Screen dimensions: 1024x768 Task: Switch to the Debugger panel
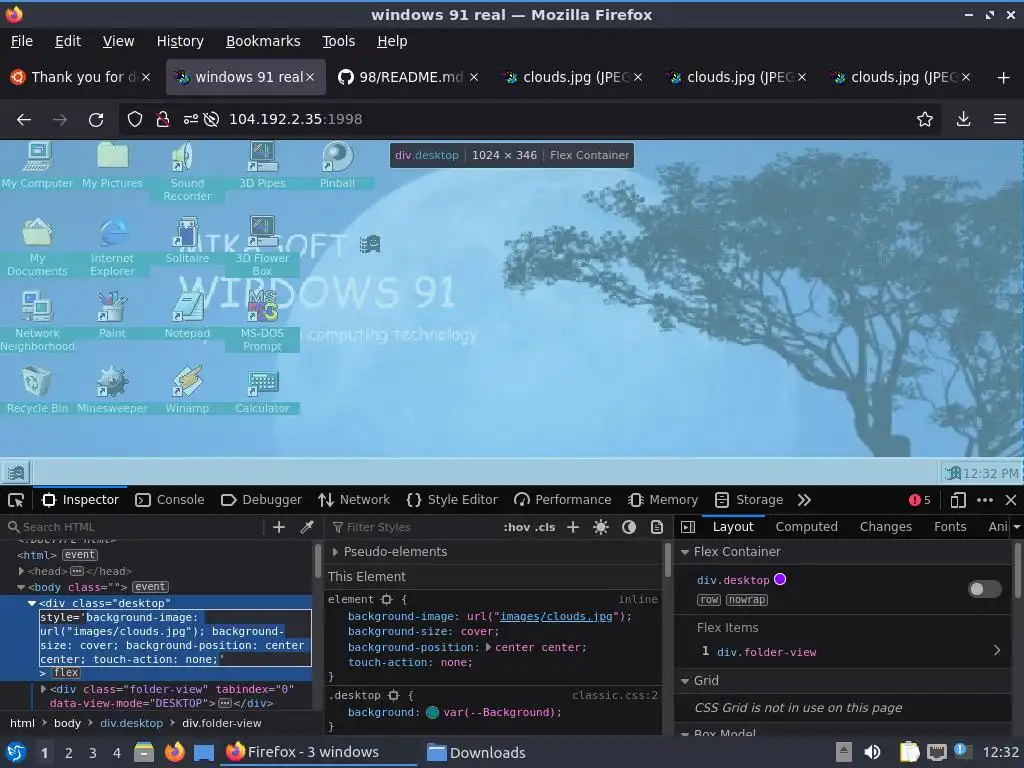click(x=261, y=500)
